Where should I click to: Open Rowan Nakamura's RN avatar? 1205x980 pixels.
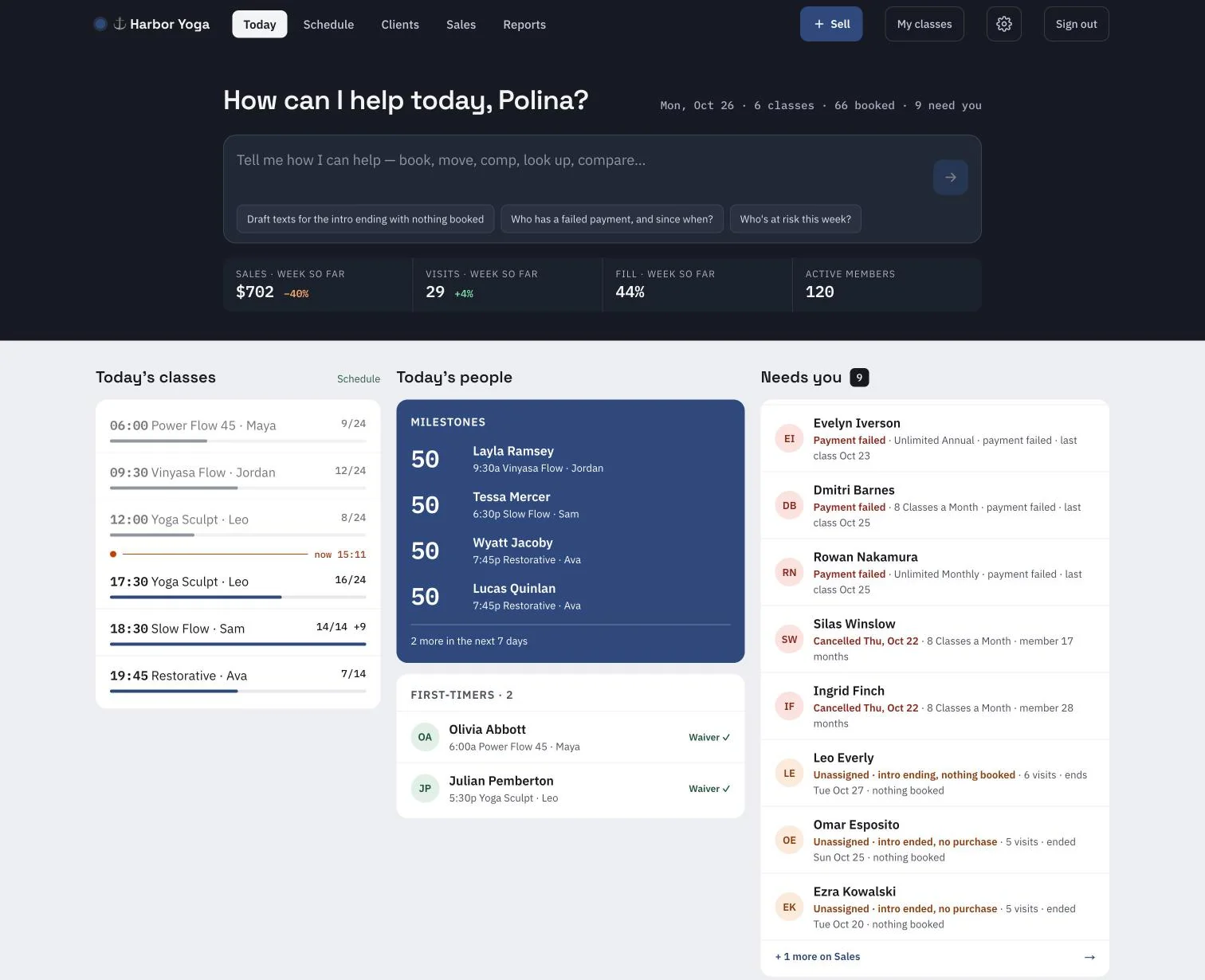789,572
